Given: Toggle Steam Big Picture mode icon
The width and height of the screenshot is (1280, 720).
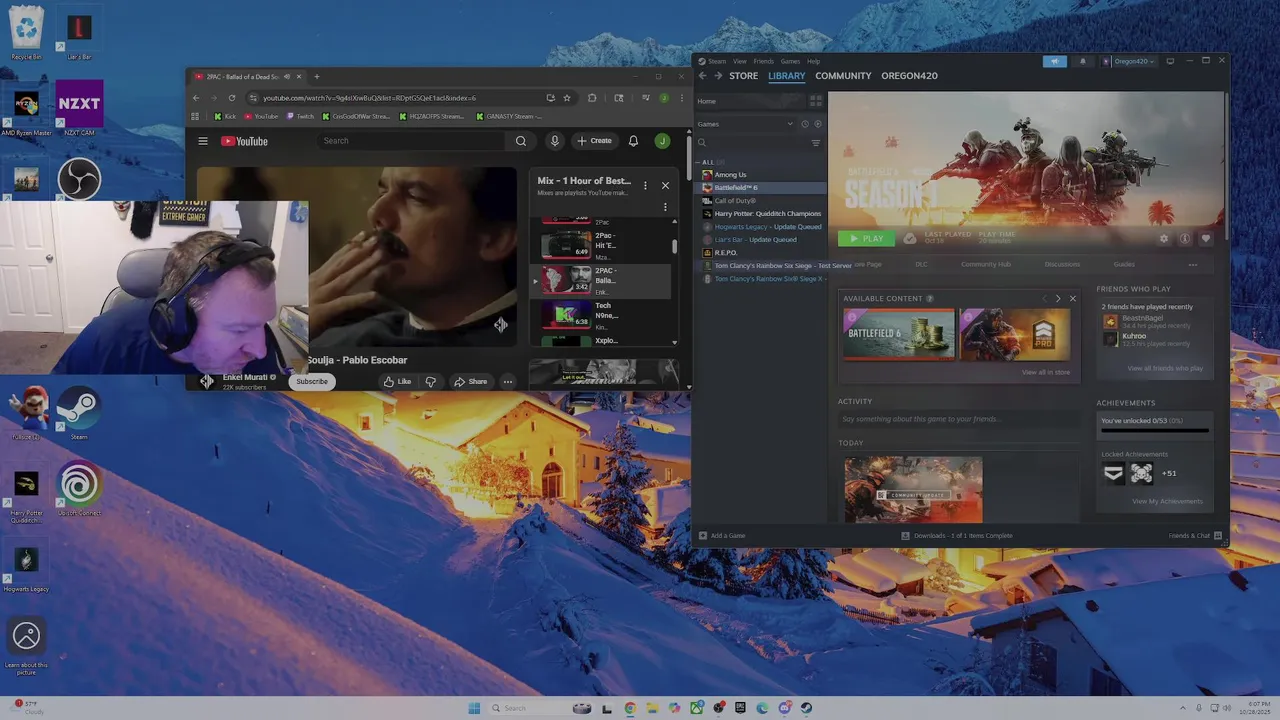Looking at the screenshot, I should 1170,61.
